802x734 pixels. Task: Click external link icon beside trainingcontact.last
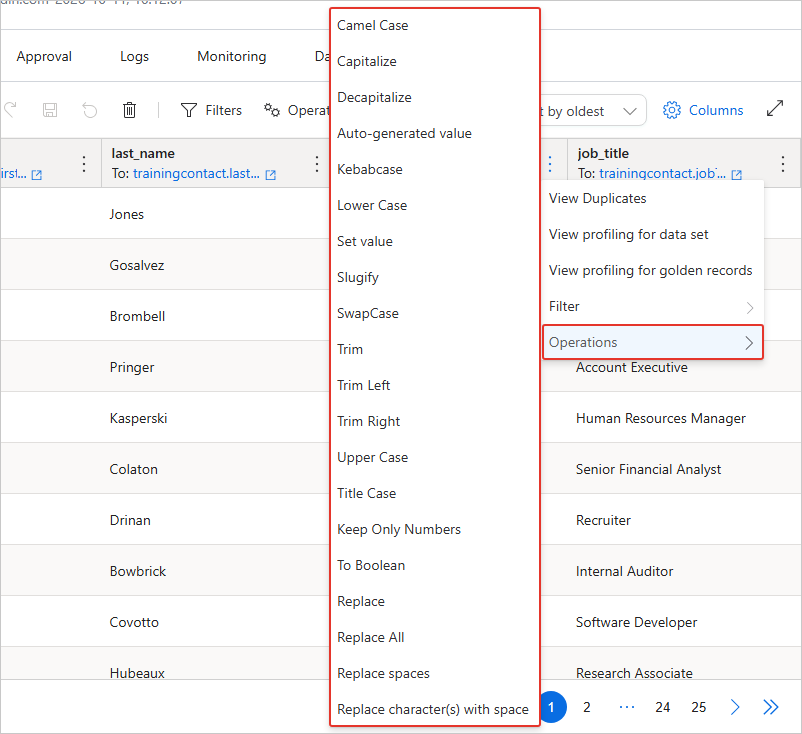271,175
